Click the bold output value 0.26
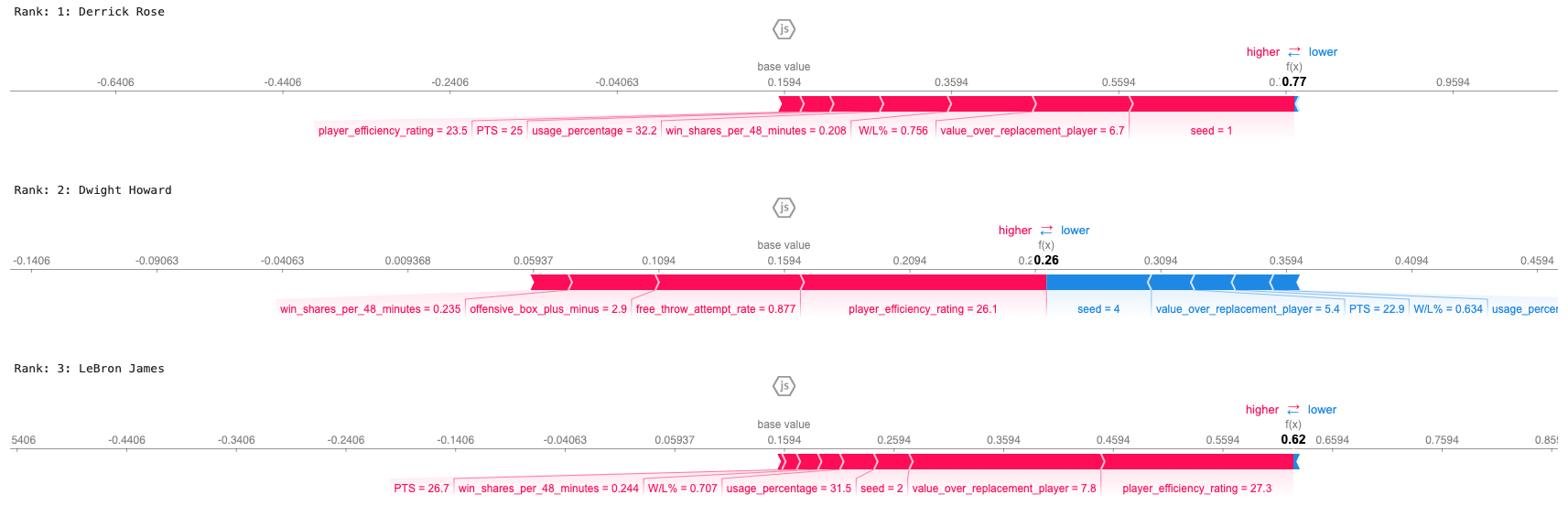 [x=1046, y=261]
